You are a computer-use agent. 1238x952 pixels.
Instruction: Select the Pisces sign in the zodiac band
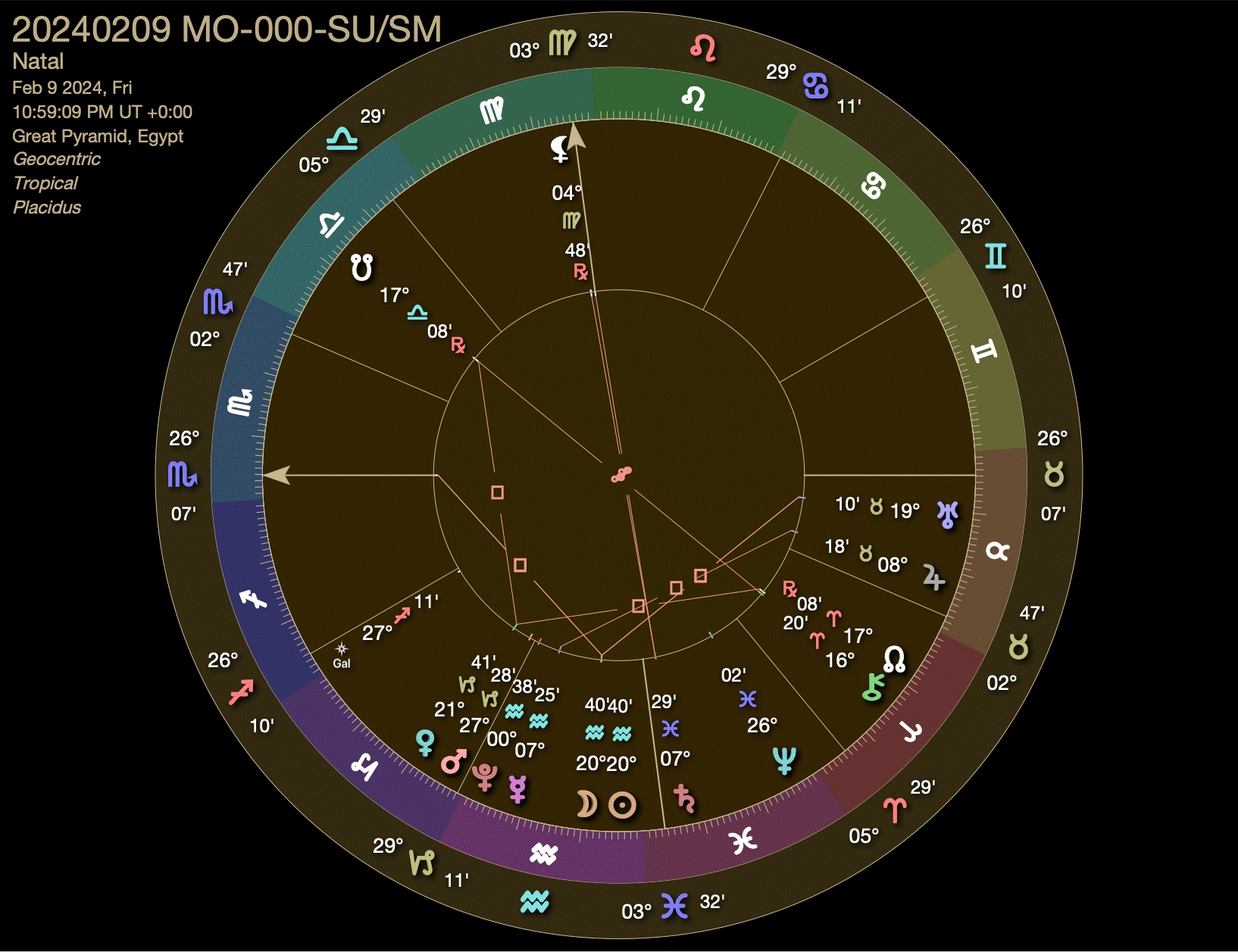[x=743, y=841]
